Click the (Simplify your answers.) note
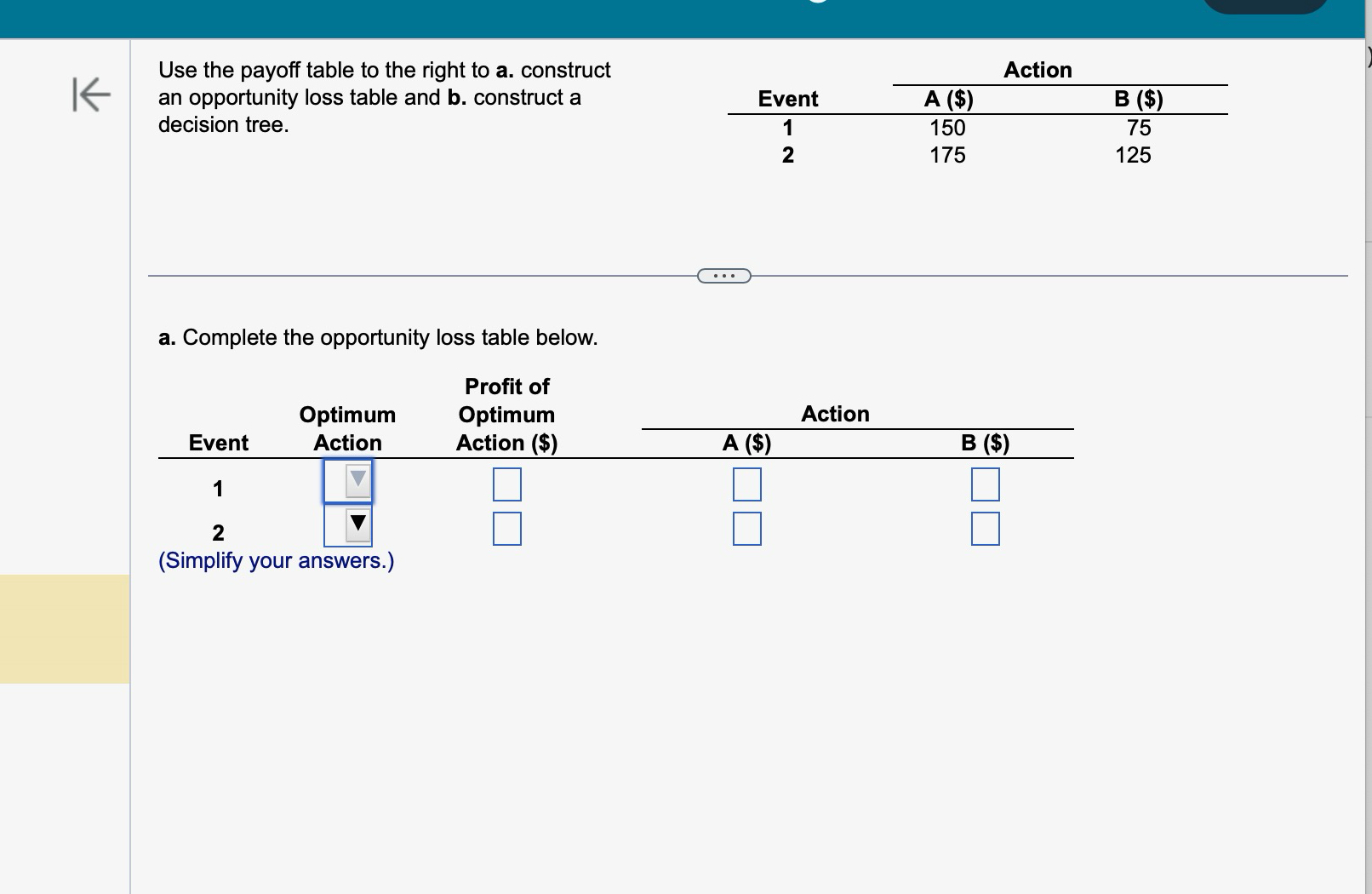 point(276,560)
